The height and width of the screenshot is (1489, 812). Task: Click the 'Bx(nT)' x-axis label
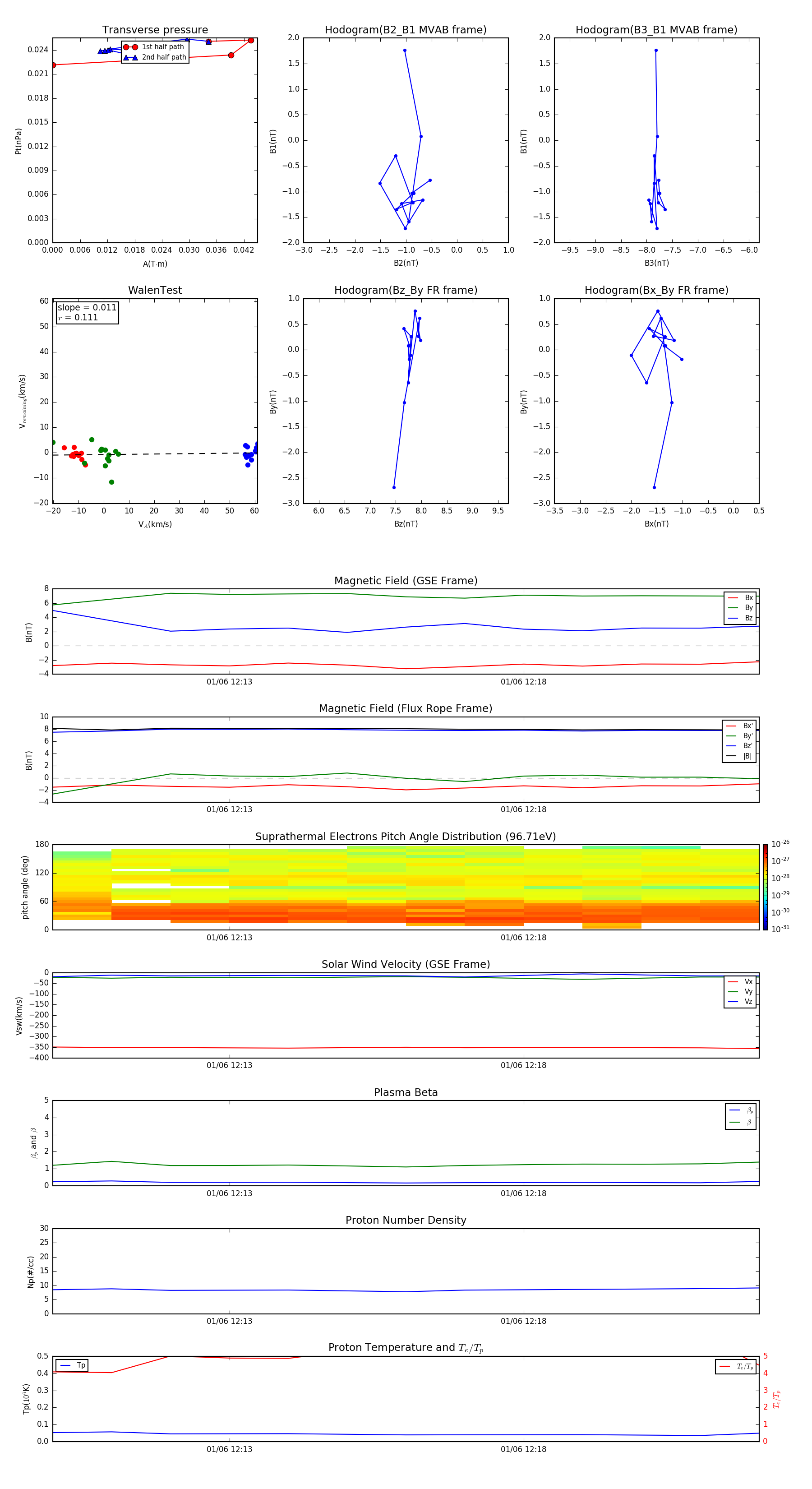click(656, 524)
